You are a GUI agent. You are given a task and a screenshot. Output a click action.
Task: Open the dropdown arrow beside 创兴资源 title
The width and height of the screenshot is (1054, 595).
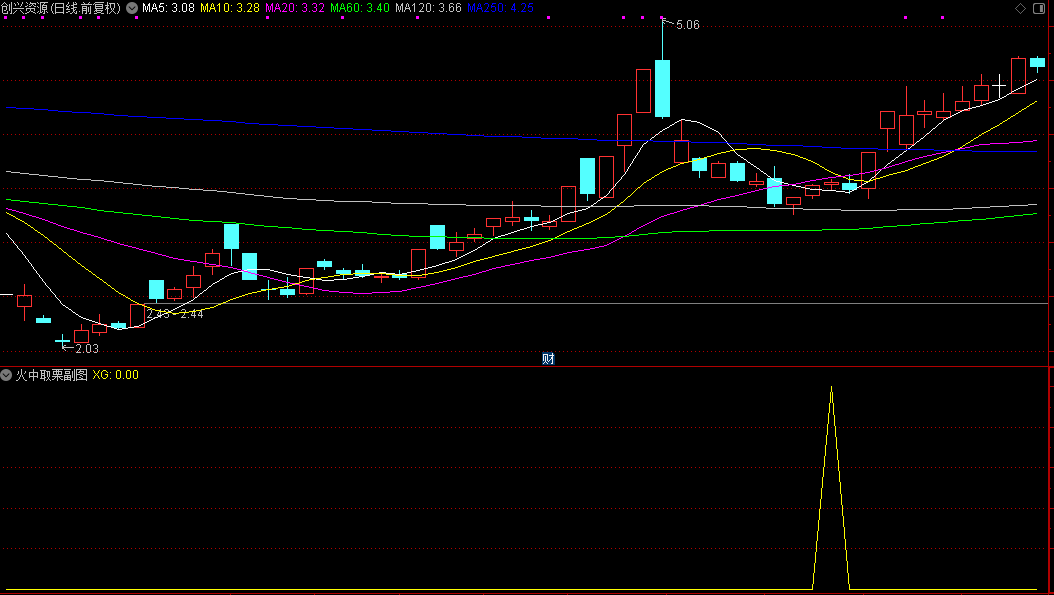[x=132, y=8]
